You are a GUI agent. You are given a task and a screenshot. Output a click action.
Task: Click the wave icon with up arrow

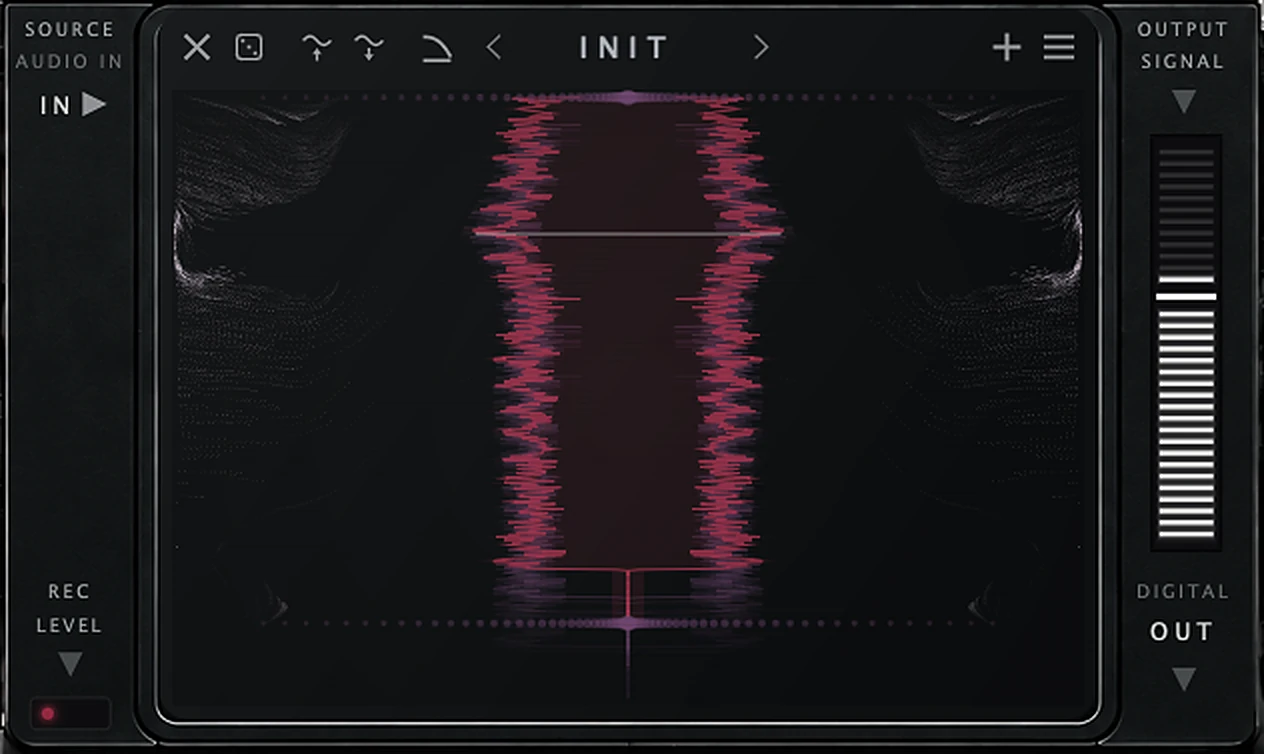(x=317, y=47)
